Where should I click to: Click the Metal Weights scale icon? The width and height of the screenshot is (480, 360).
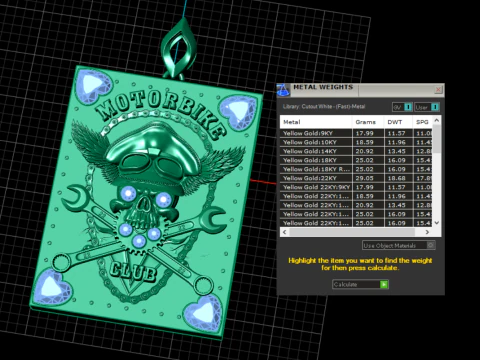pos(283,90)
